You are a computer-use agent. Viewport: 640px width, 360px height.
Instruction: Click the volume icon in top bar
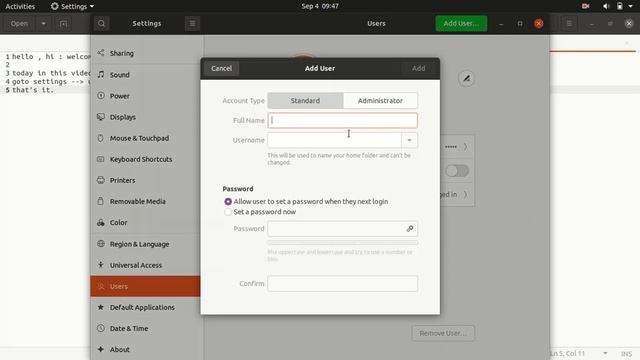[x=606, y=6]
